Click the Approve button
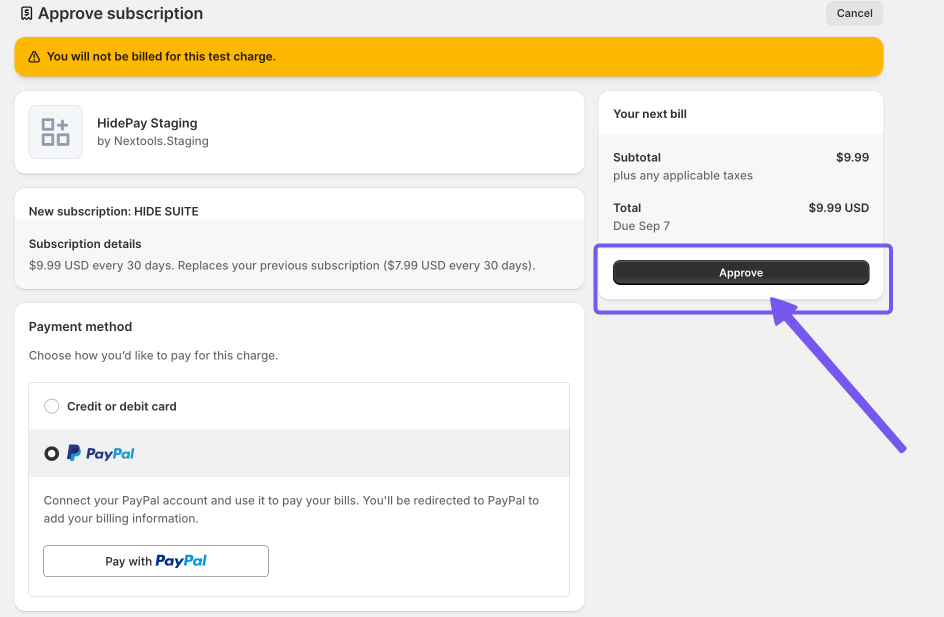This screenshot has width=944, height=617. point(740,273)
